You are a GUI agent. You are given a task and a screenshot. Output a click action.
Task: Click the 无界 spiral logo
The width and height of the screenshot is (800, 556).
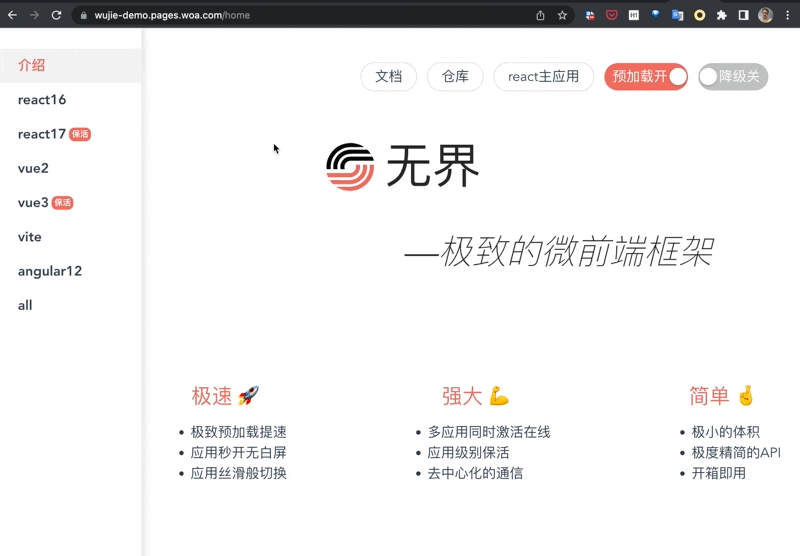click(x=350, y=167)
